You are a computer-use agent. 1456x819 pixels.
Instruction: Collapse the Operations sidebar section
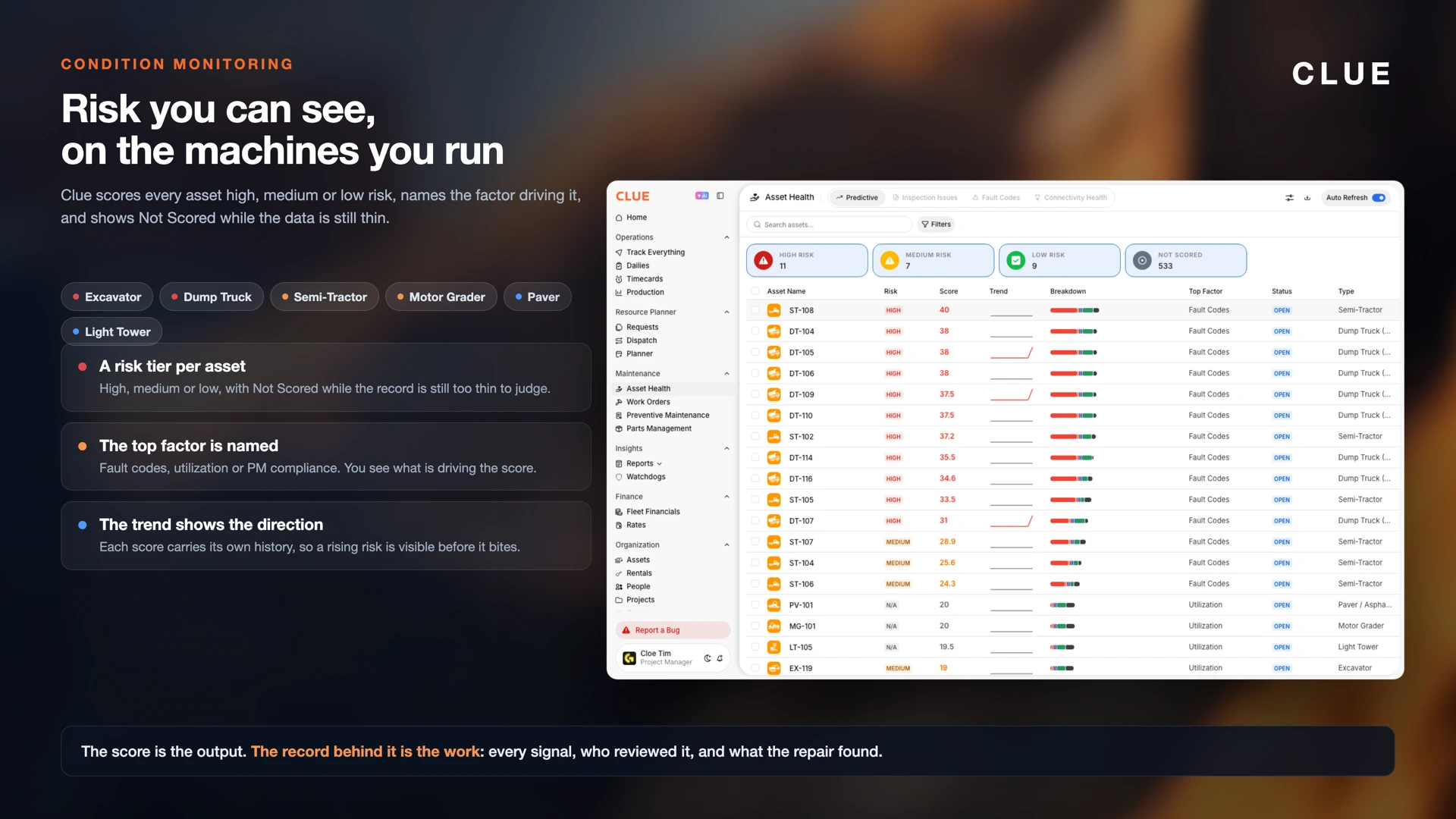click(726, 237)
